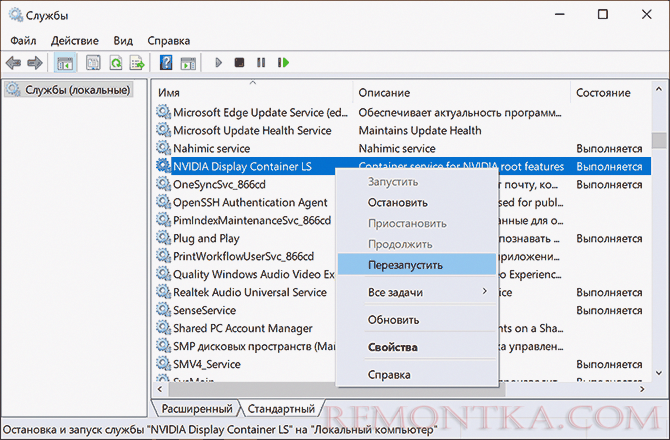Image resolution: width=670 pixels, height=440 pixels.
Task: Choose Остановить from the context menu
Action: coord(399,202)
